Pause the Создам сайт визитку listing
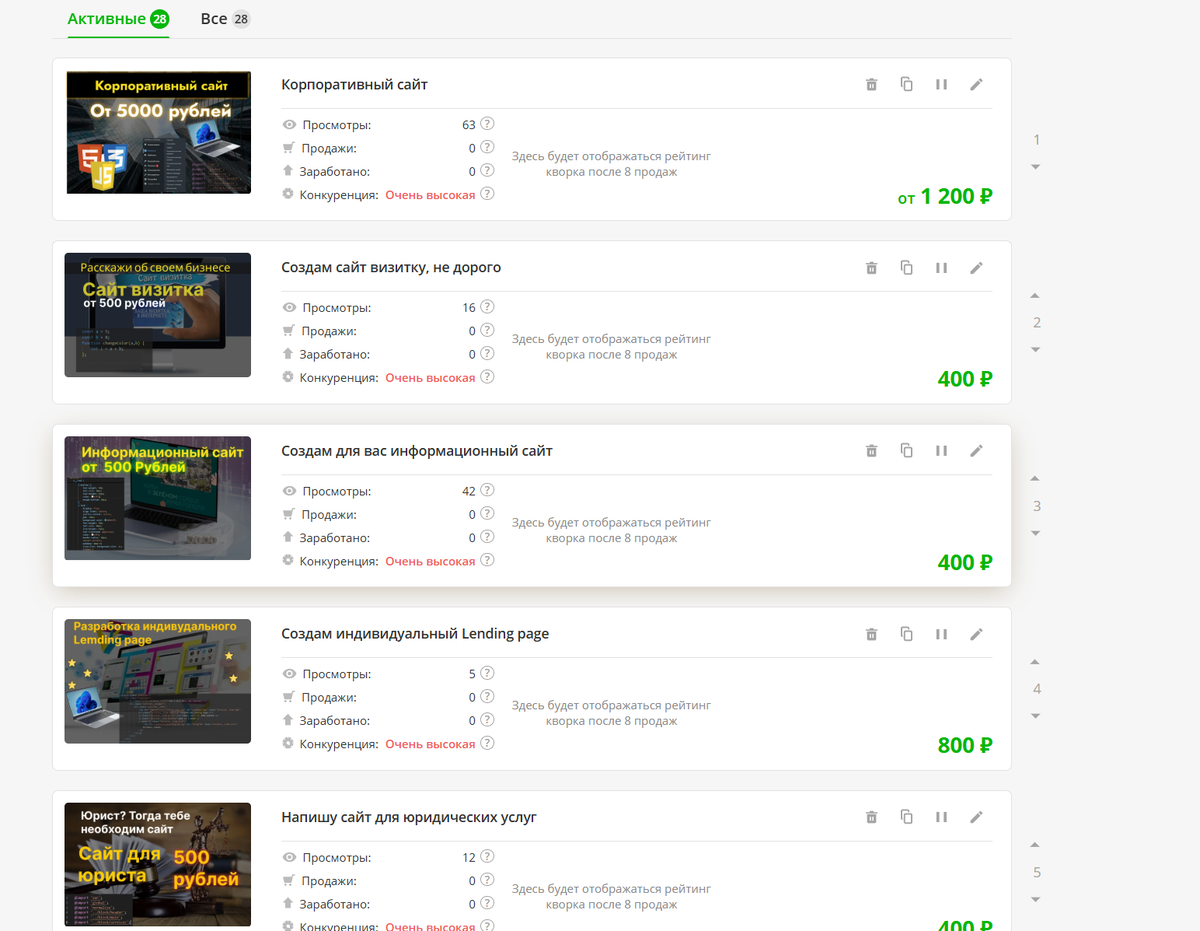This screenshot has width=1200, height=931. 941,267
